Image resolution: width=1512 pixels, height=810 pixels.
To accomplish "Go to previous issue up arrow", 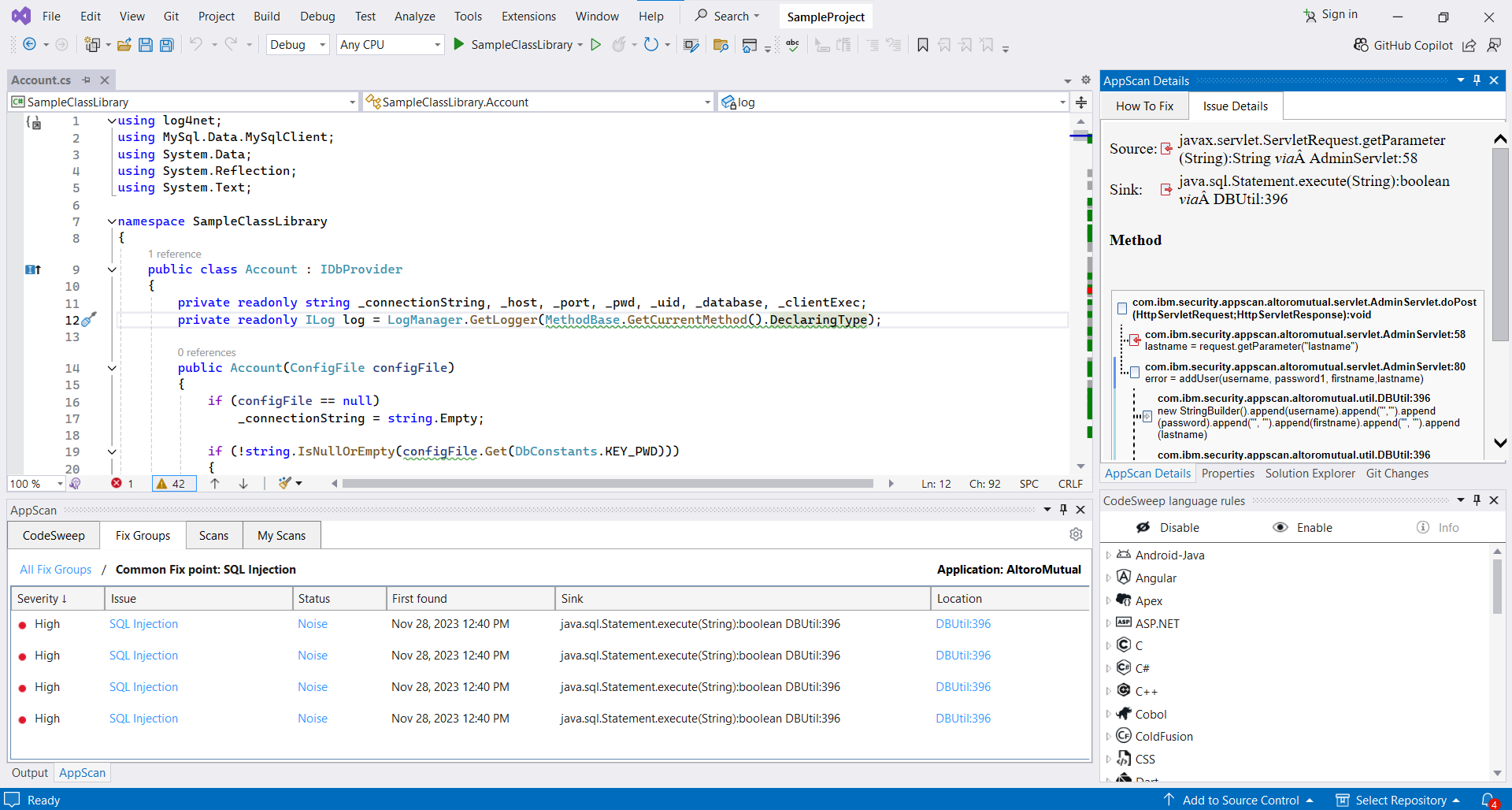I will 215,483.
